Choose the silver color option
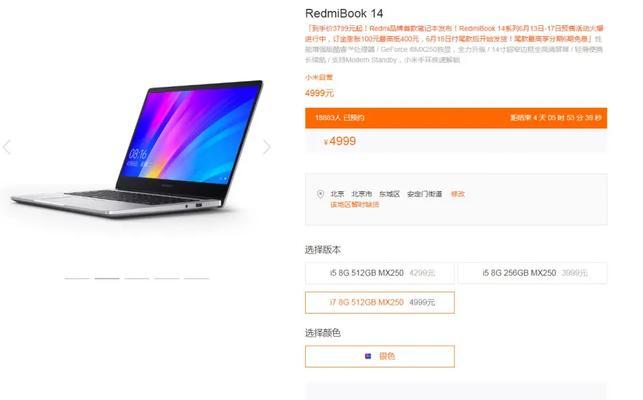This screenshot has height=400, width=643. [380, 356]
